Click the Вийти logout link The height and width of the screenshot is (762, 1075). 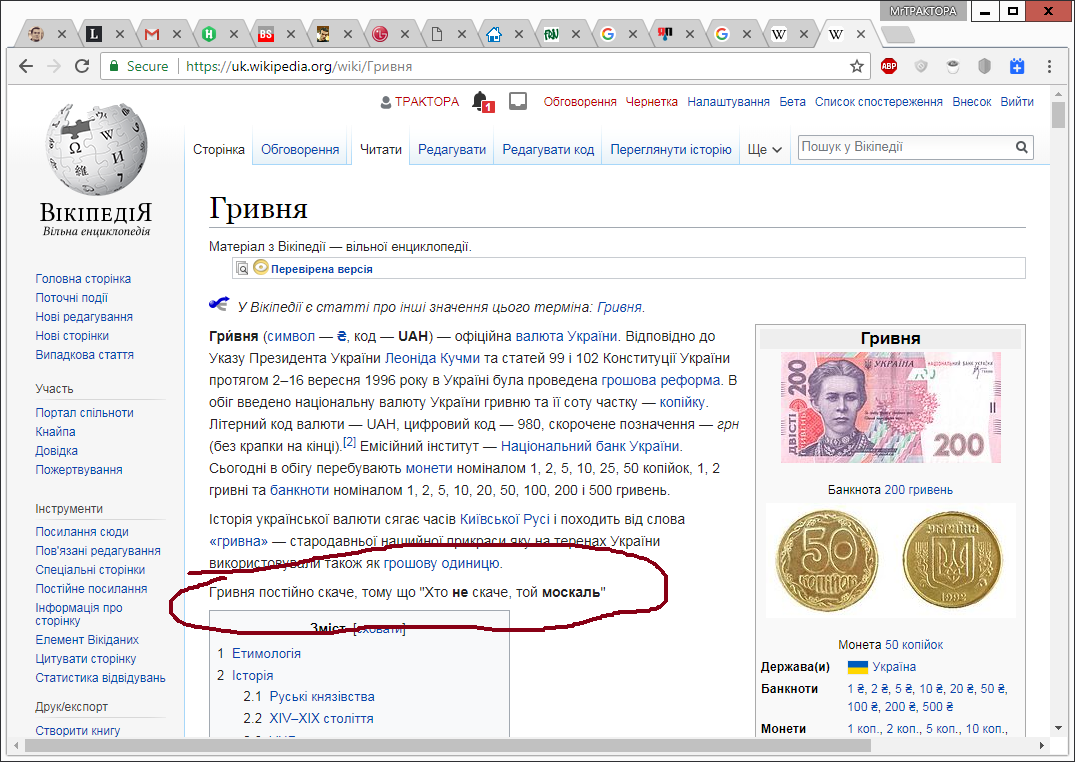[x=1017, y=102]
